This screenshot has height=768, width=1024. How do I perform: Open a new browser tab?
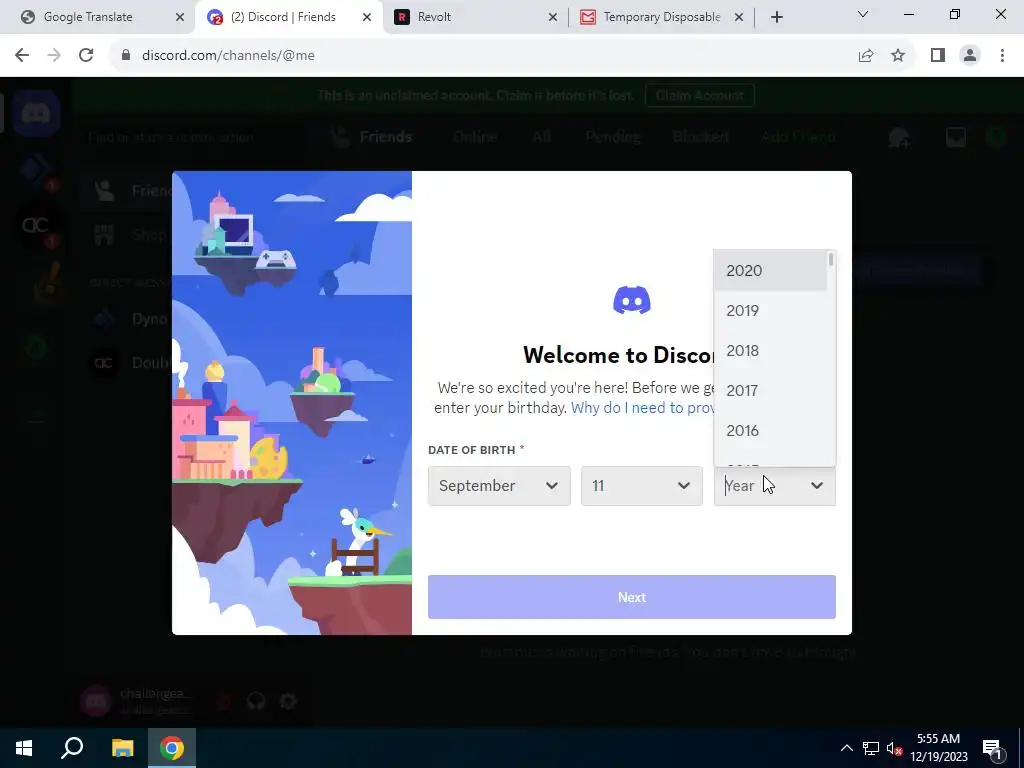(776, 17)
